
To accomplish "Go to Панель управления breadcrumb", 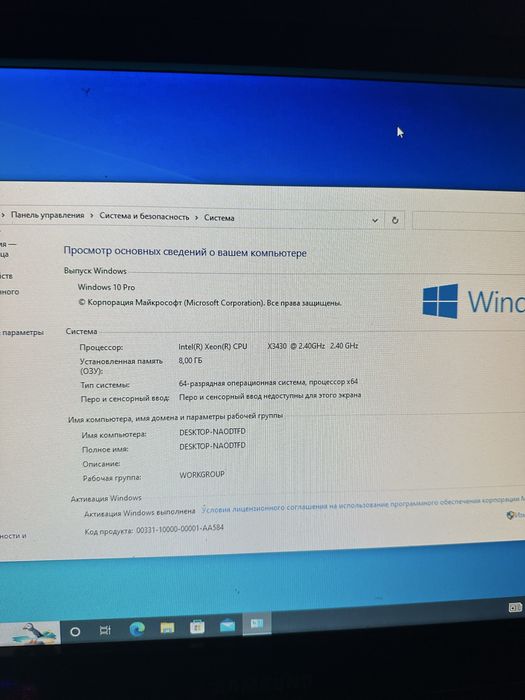I will point(47,215).
